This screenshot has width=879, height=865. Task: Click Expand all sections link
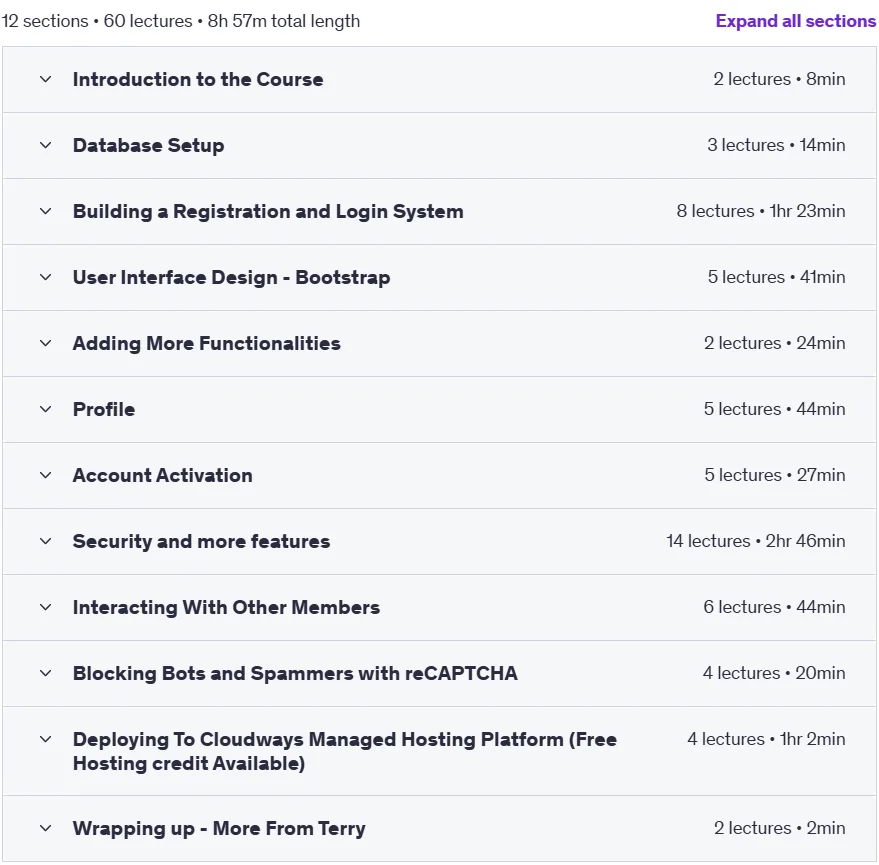[795, 21]
